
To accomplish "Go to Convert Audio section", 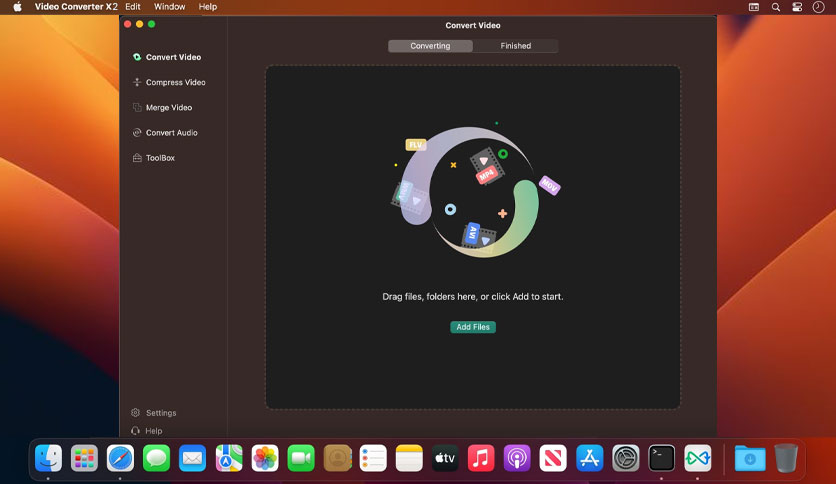I will (165, 133).
